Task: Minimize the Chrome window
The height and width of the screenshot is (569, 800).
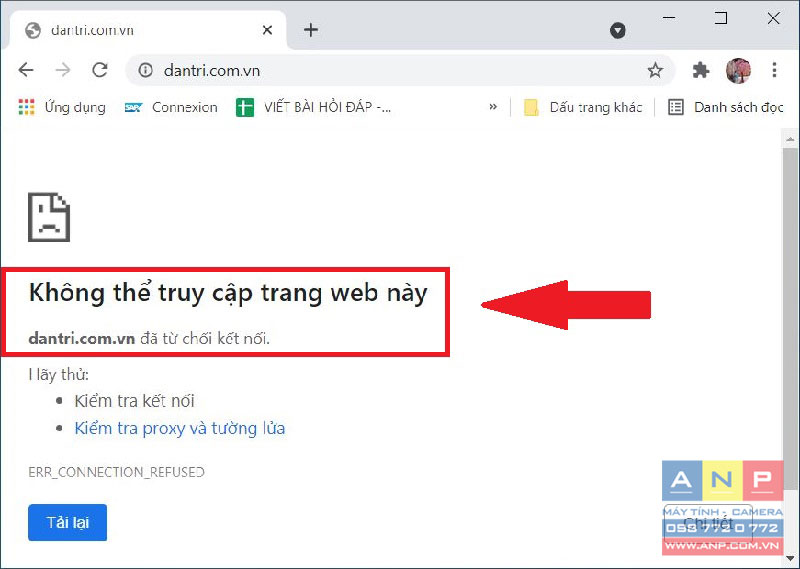Action: [669, 18]
